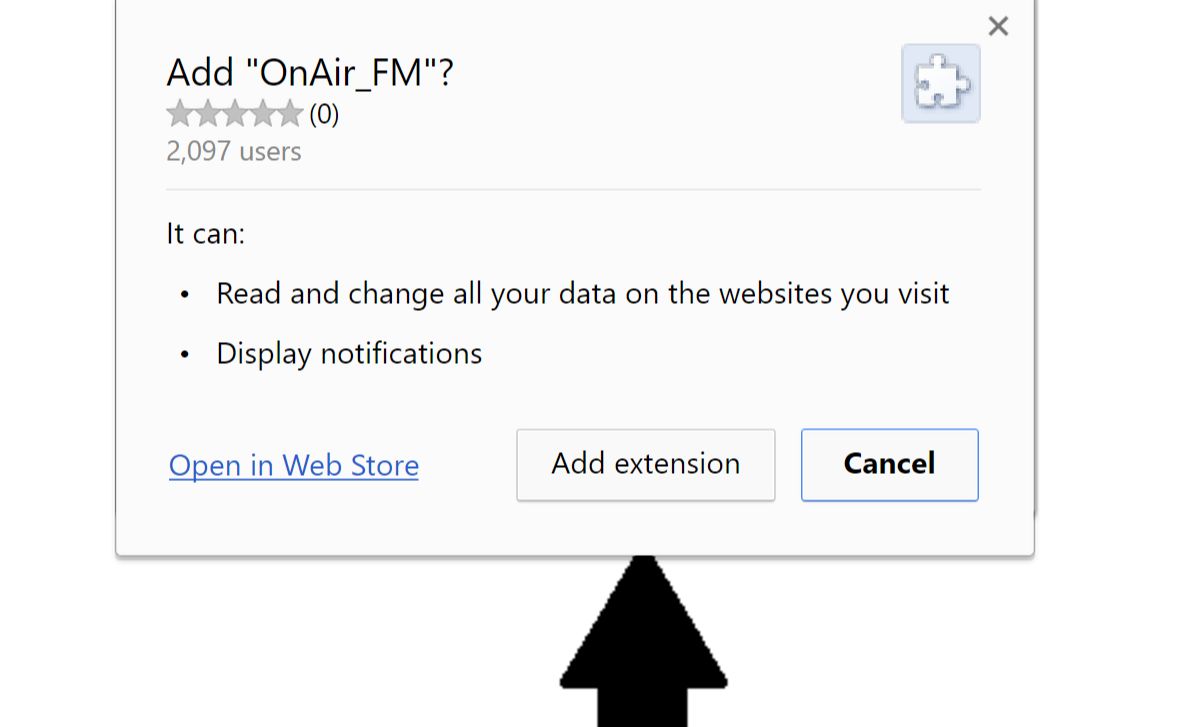This screenshot has width=1185, height=727.
Task: Close the dialog with the X icon
Action: point(997,27)
